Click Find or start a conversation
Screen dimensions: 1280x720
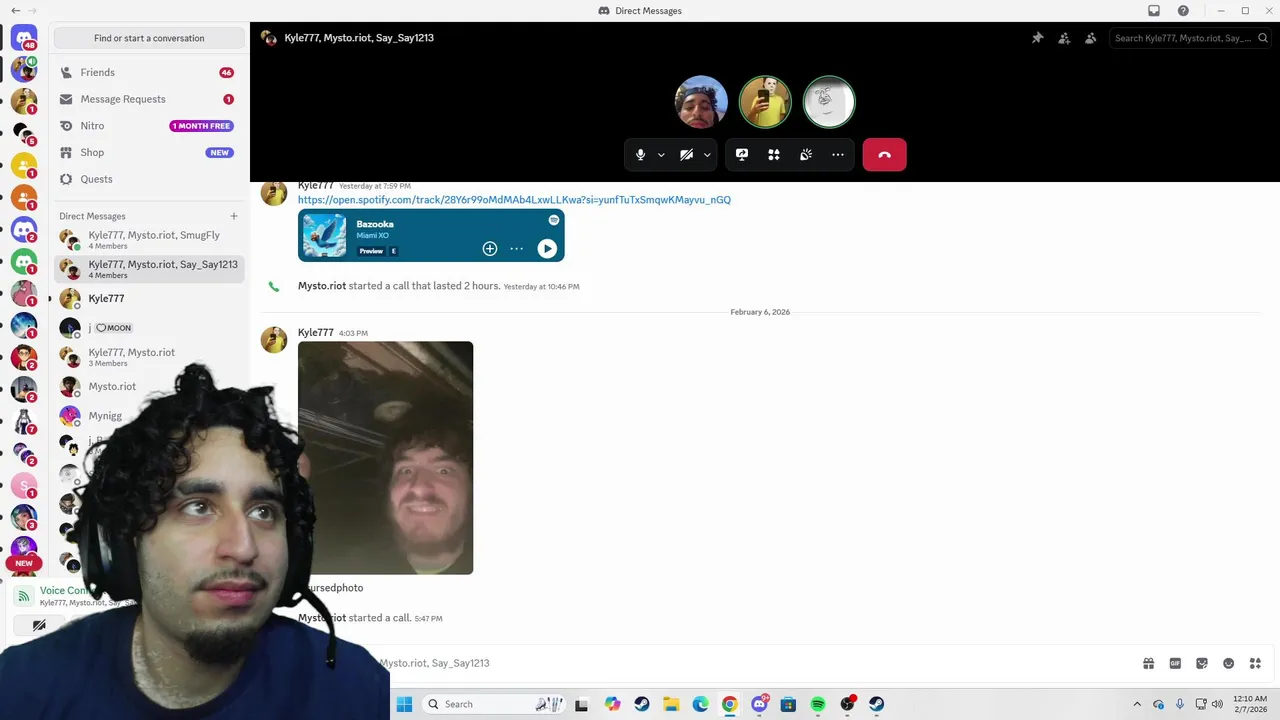149,38
